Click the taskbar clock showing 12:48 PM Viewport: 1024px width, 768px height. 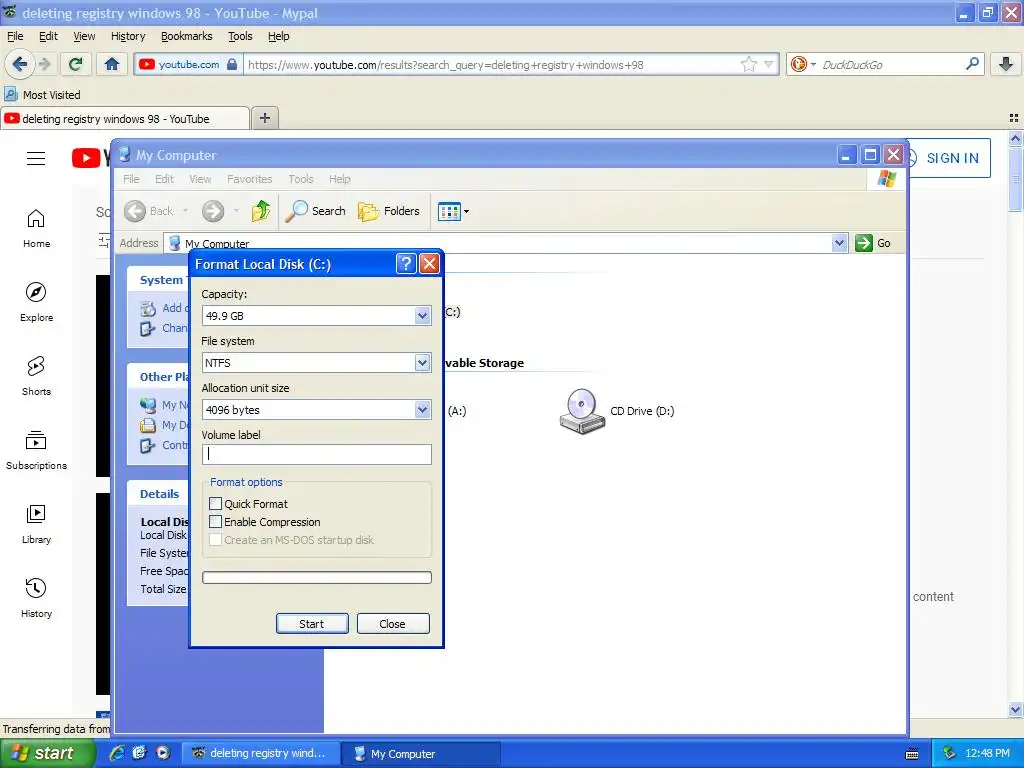tap(987, 753)
